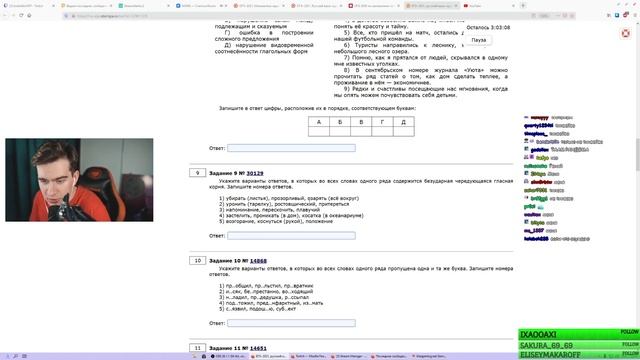This screenshot has width=640, height=360.
Task: Click answer-table header cell А
Action: (319, 122)
